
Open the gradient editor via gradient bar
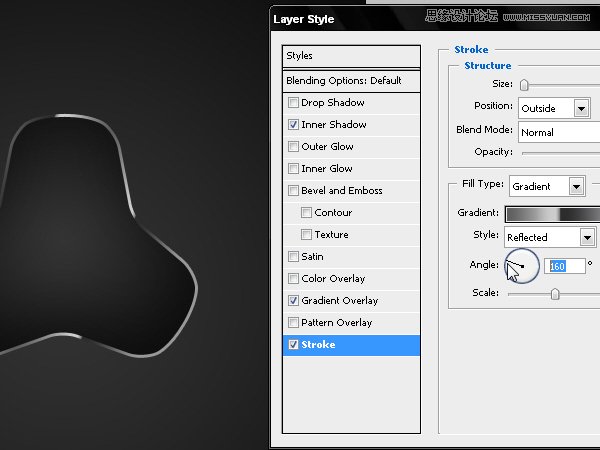coord(553,214)
